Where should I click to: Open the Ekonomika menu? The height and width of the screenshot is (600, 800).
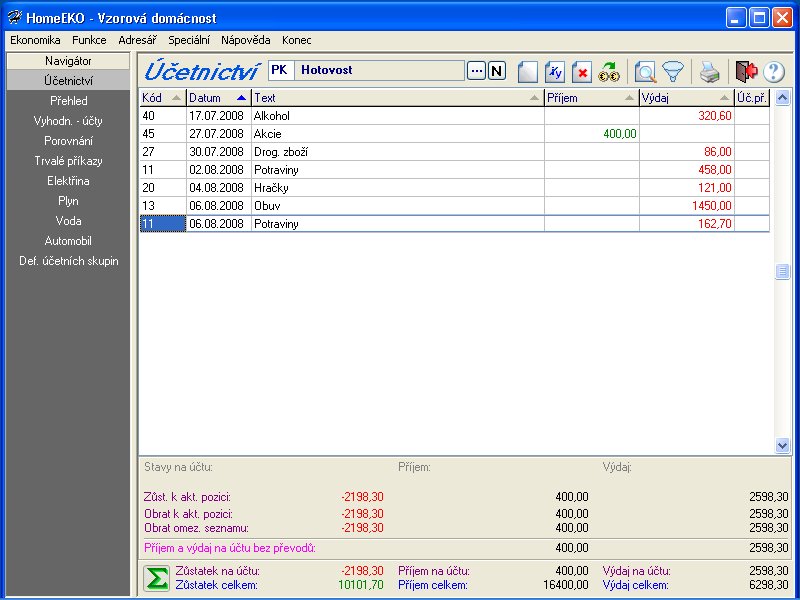pyautogui.click(x=35, y=40)
